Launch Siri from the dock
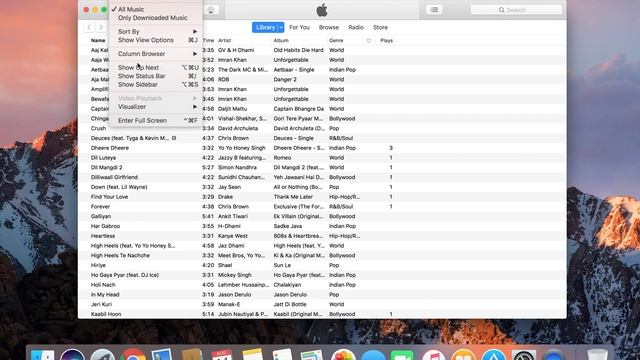 [x=72, y=354]
